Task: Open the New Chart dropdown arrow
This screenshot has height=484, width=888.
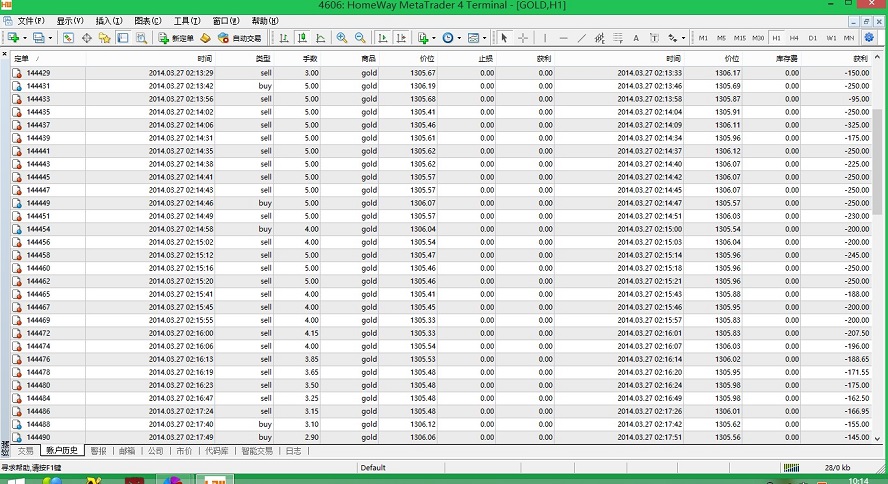Action: [24, 38]
